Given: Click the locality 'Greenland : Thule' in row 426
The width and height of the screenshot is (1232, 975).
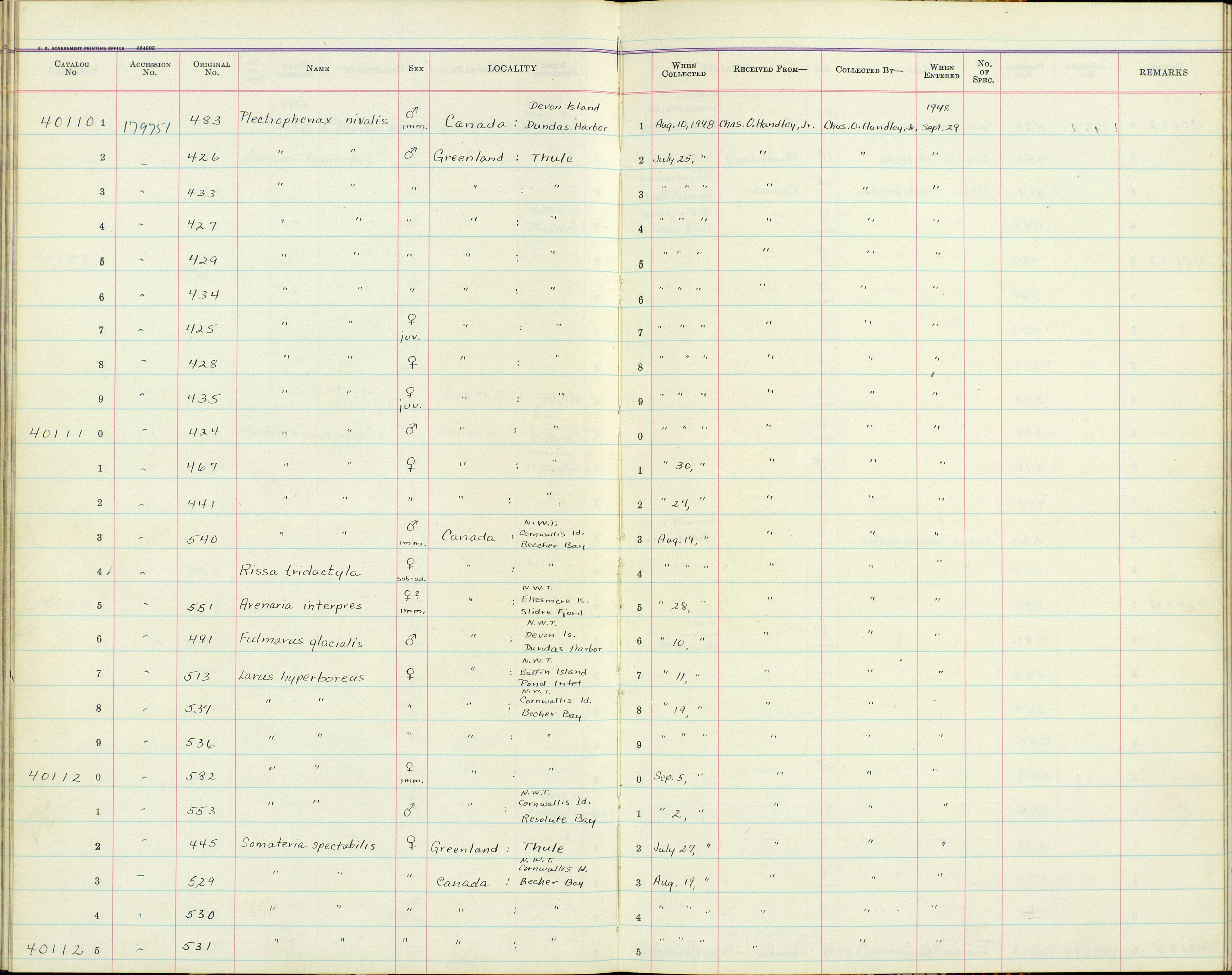Looking at the screenshot, I should pos(502,157).
